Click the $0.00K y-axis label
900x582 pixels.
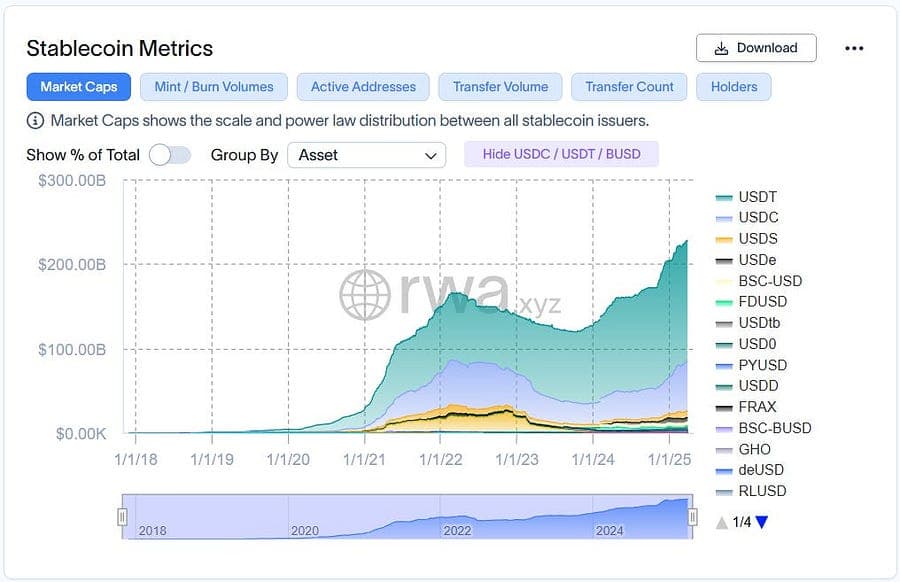tap(81, 433)
